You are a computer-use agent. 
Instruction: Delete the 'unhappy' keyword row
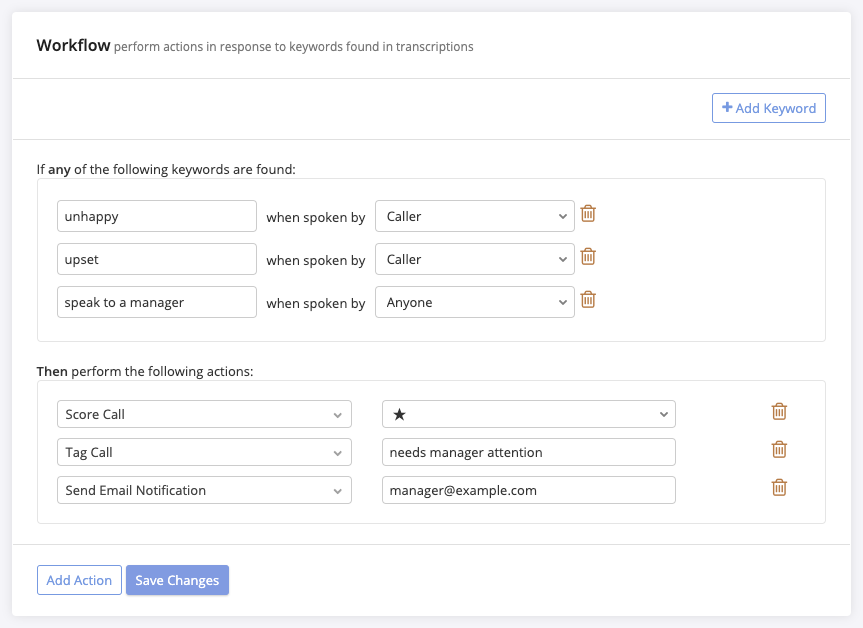tap(588, 214)
